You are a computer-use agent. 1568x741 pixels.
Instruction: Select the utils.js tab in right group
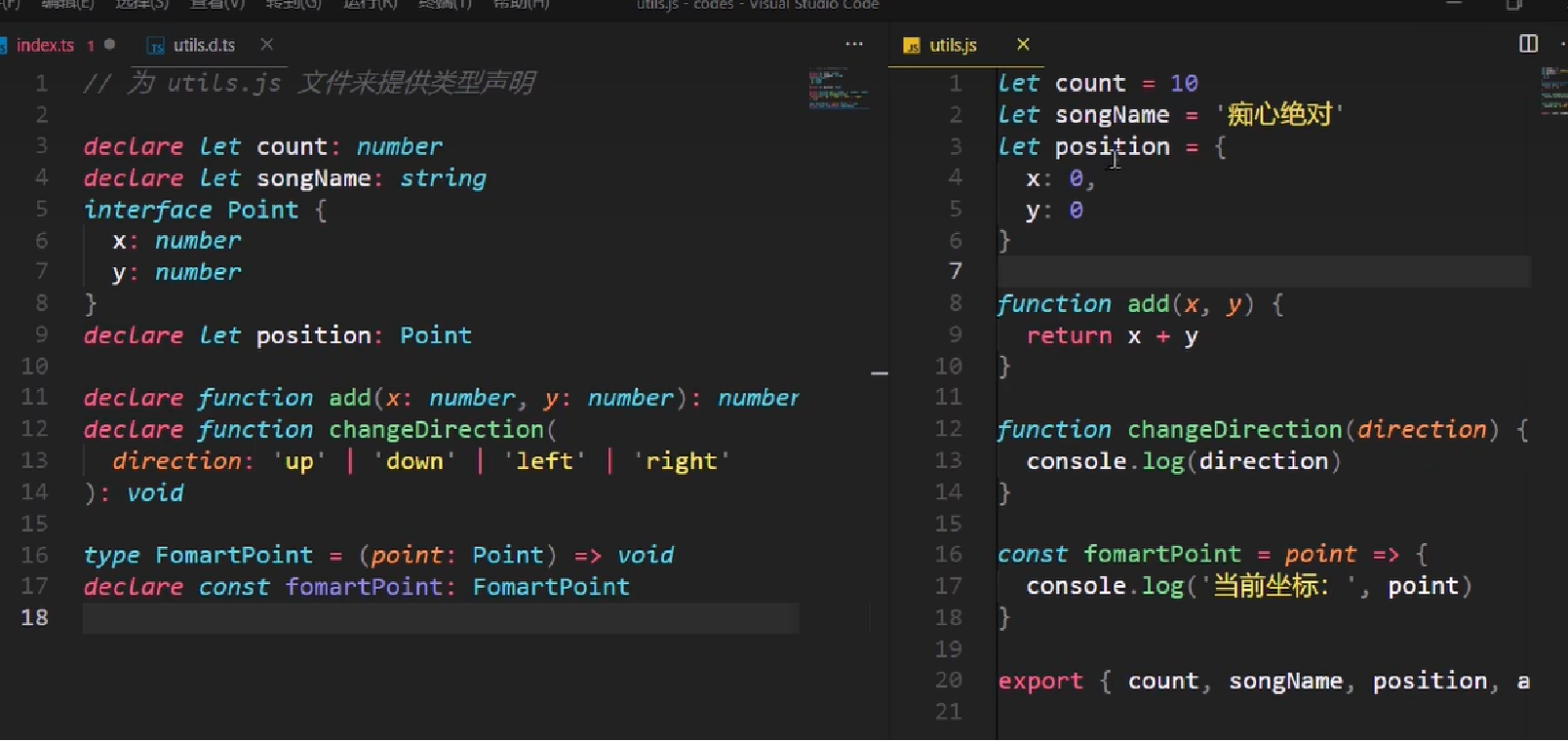pyautogui.click(x=953, y=45)
